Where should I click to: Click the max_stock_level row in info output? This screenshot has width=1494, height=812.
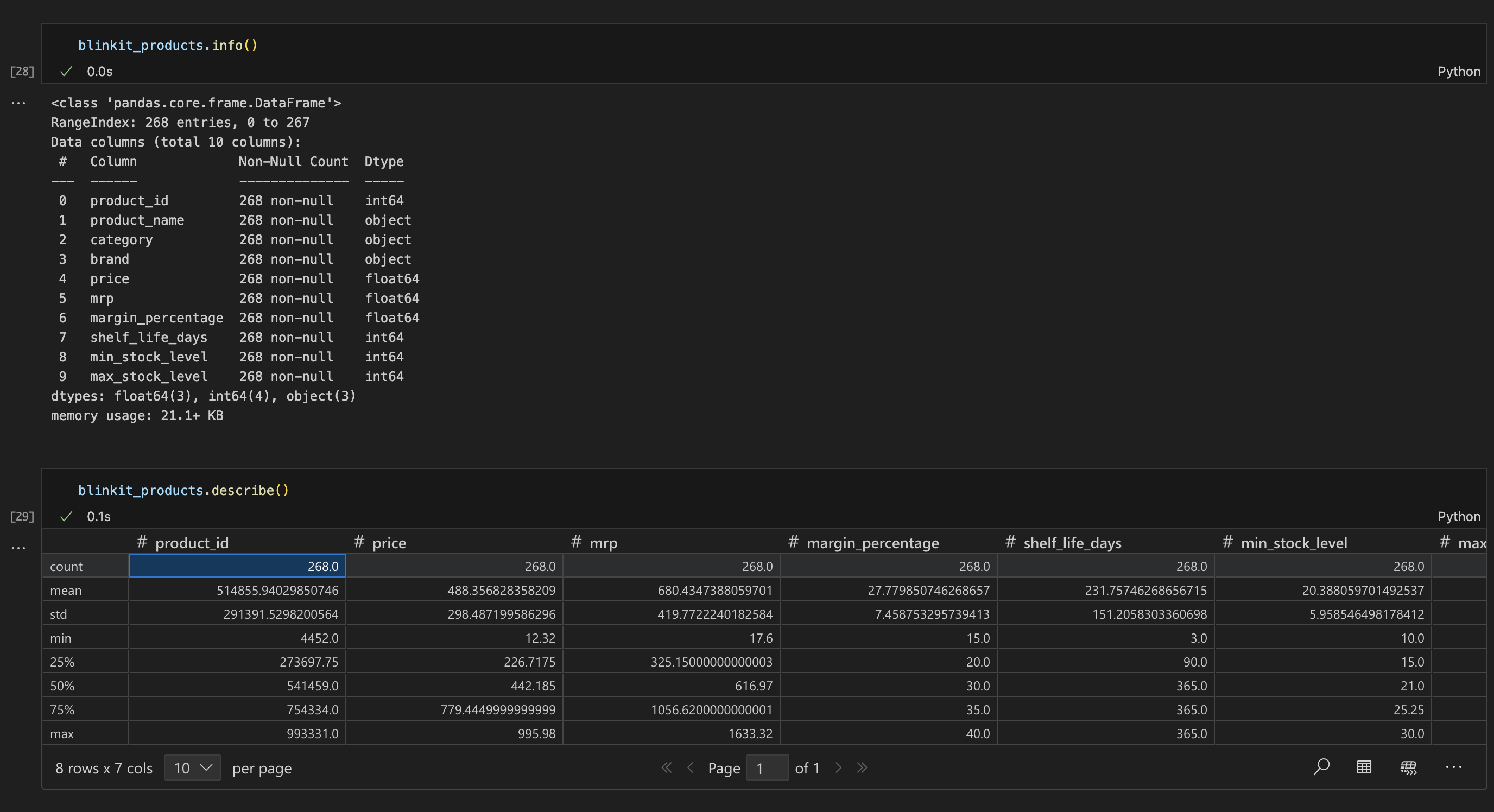(231, 377)
